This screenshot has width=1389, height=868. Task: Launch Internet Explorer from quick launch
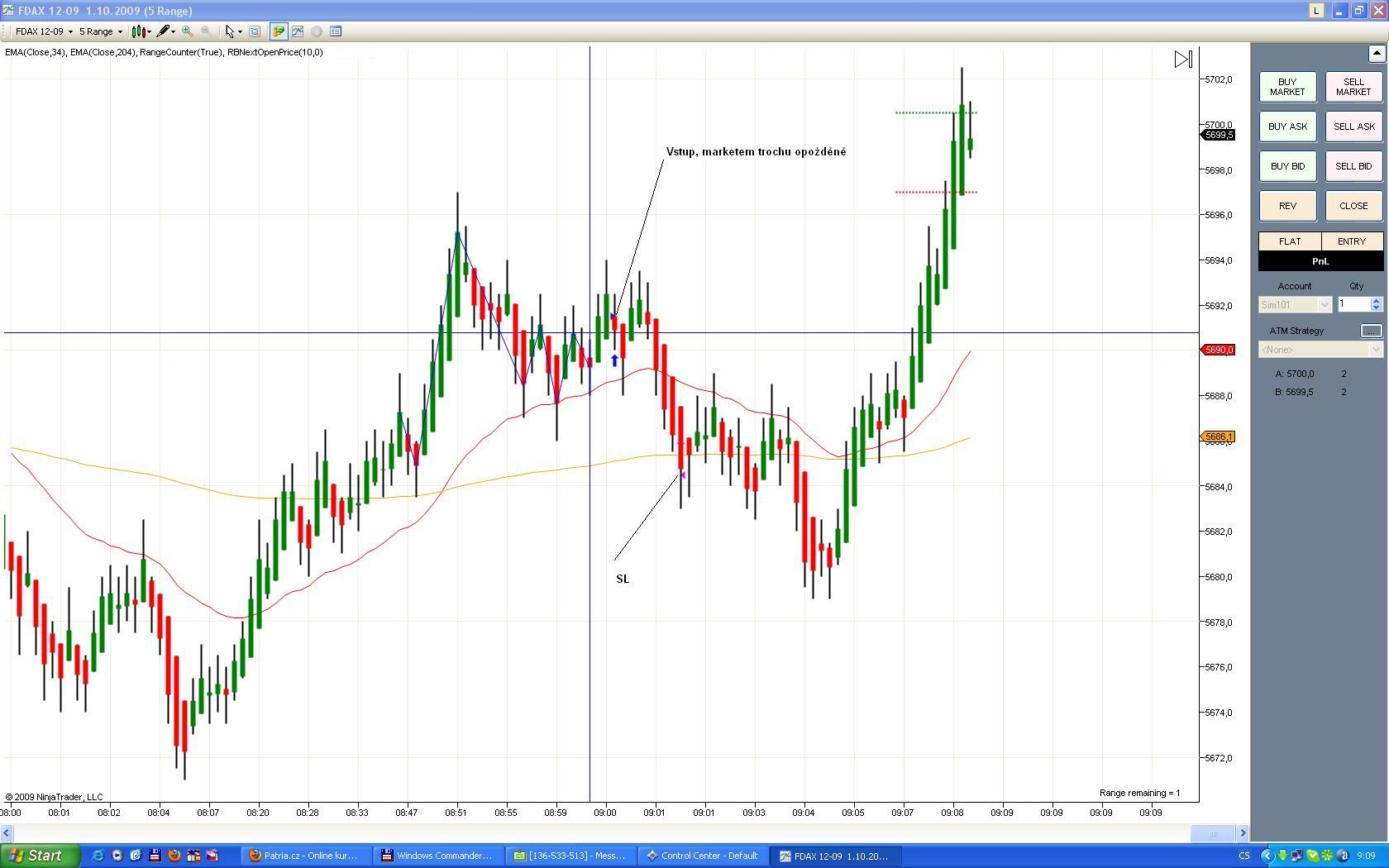tap(98, 856)
